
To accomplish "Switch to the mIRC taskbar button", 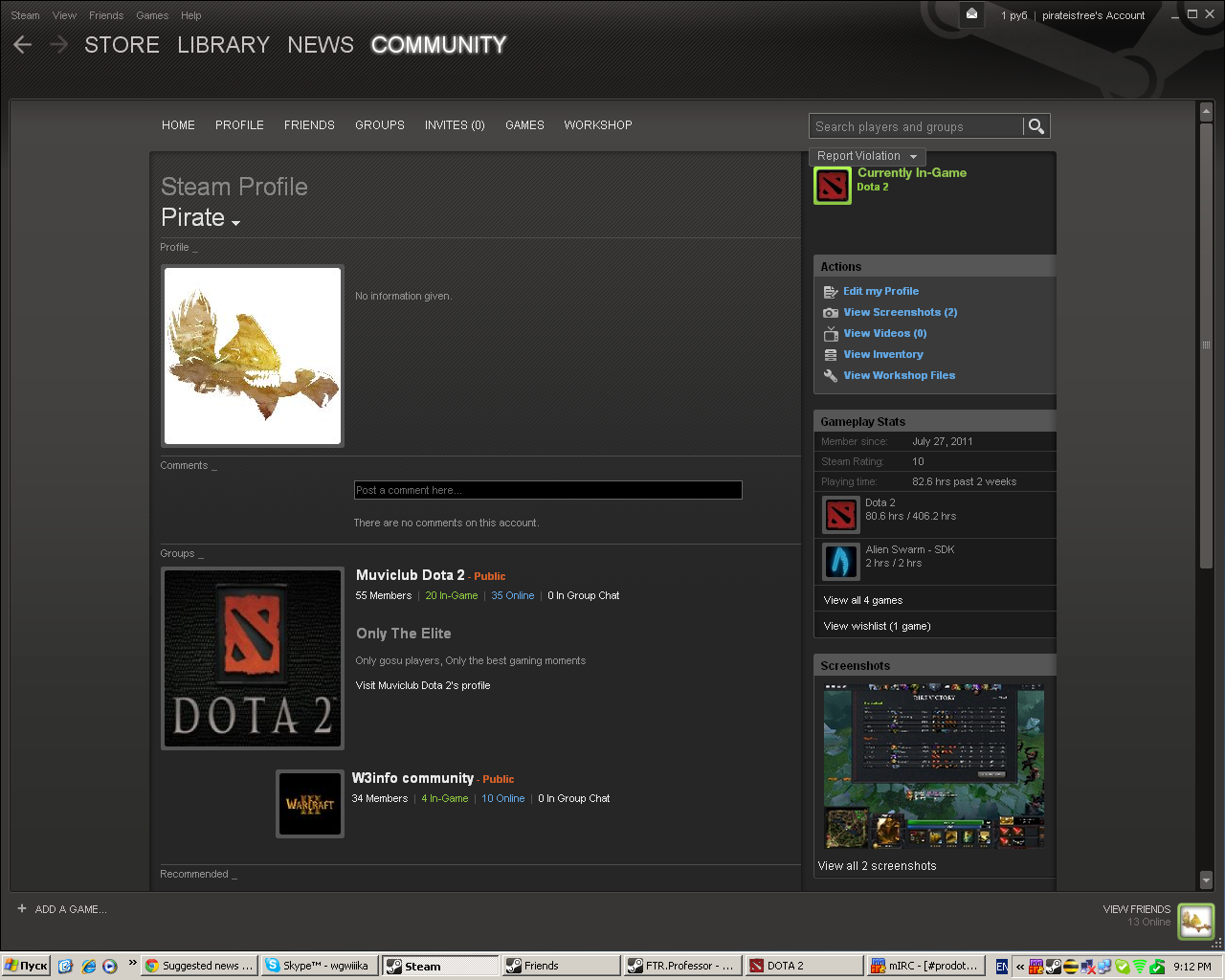I will [x=925, y=966].
